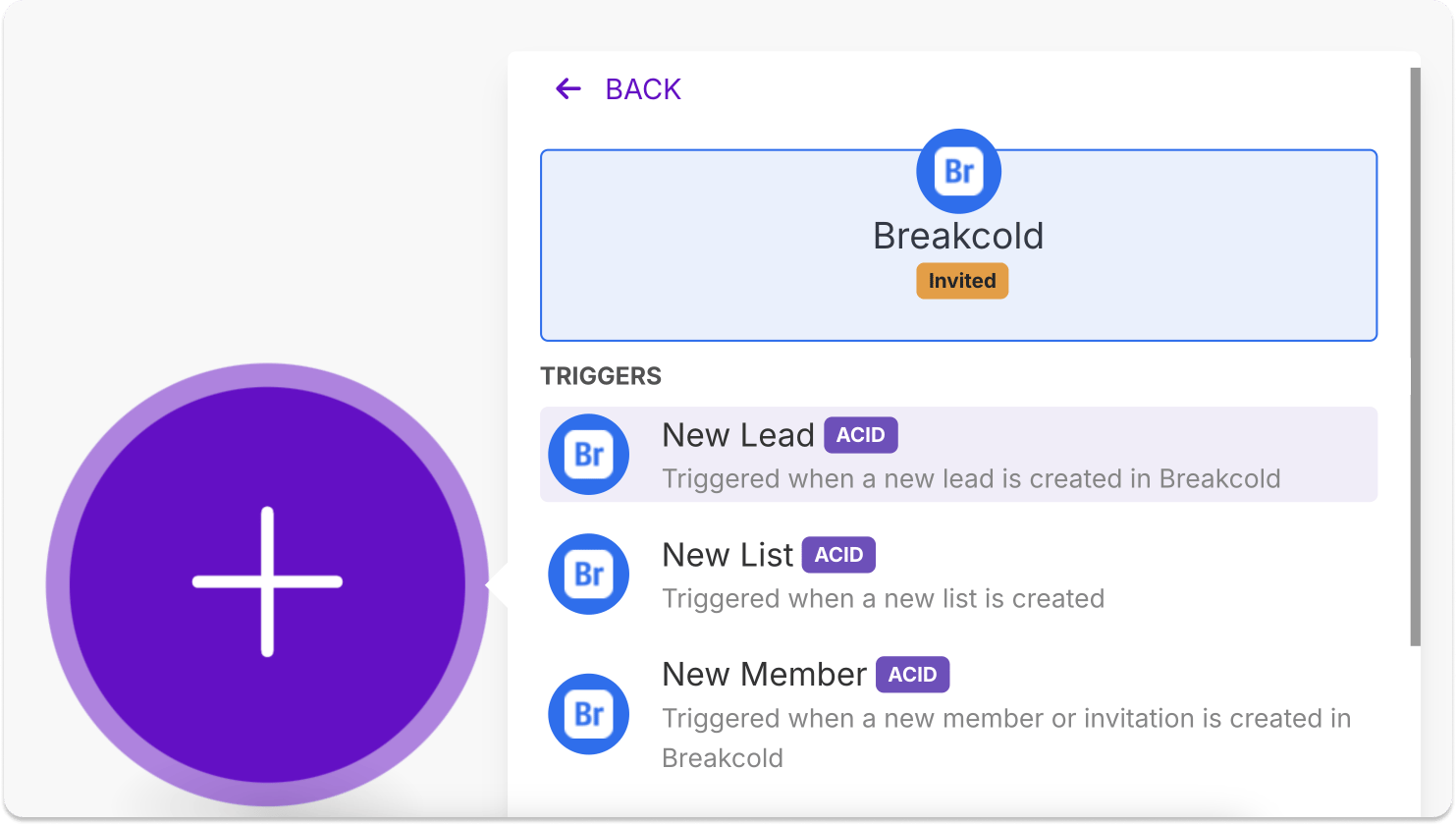Click the New List Breakcold icon
The width and height of the screenshot is (1456, 825).
pyautogui.click(x=588, y=575)
